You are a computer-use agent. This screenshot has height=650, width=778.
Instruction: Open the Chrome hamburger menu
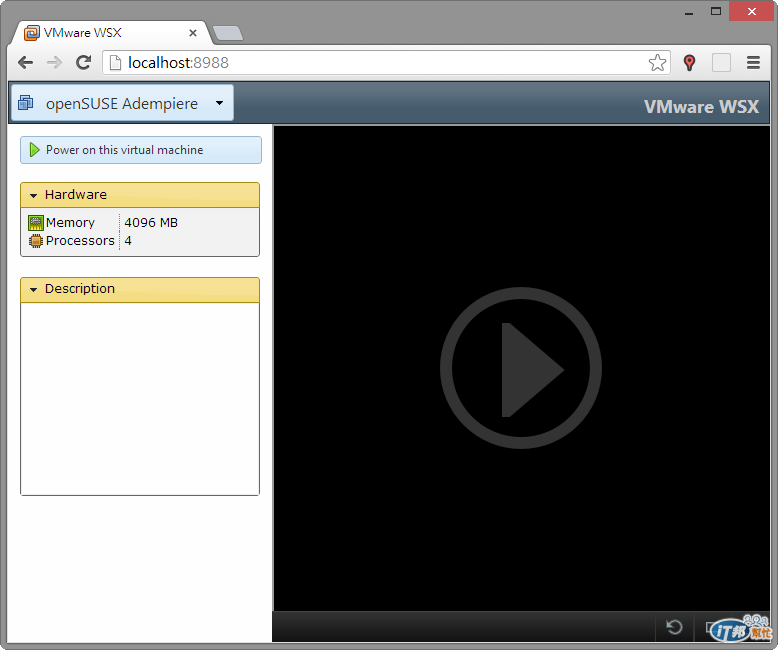coord(753,63)
